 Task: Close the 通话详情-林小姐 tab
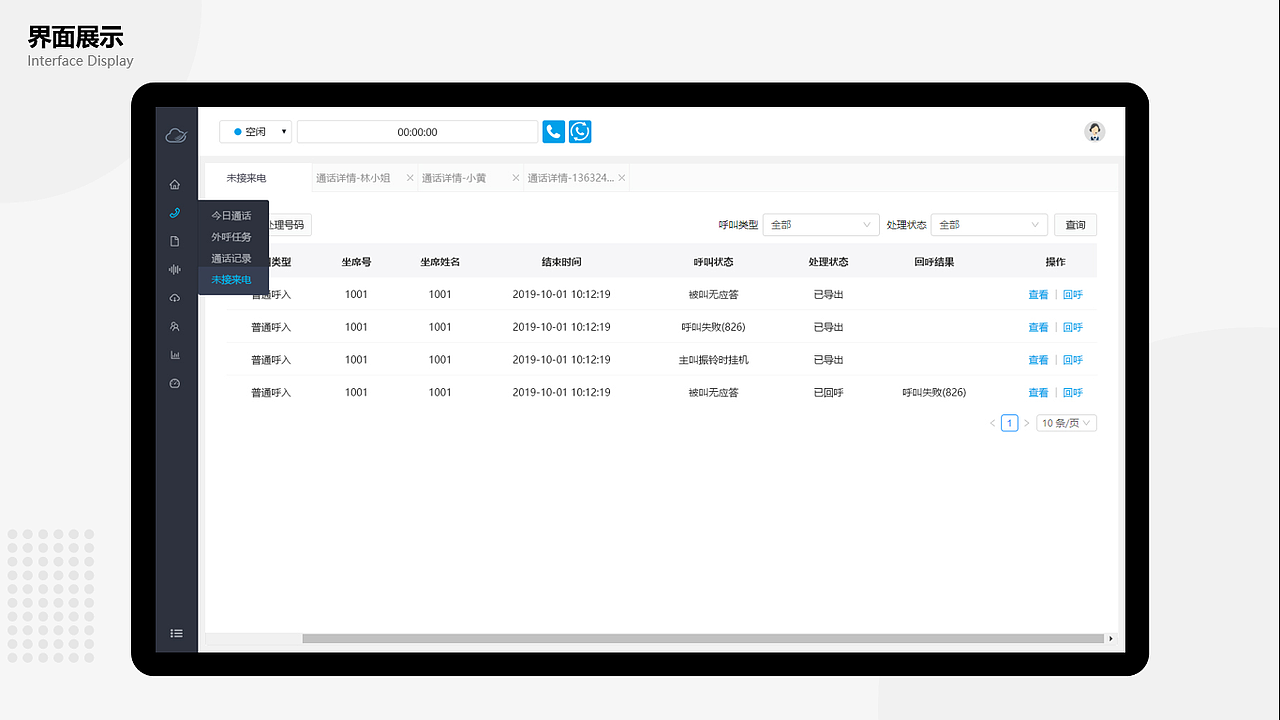409,177
